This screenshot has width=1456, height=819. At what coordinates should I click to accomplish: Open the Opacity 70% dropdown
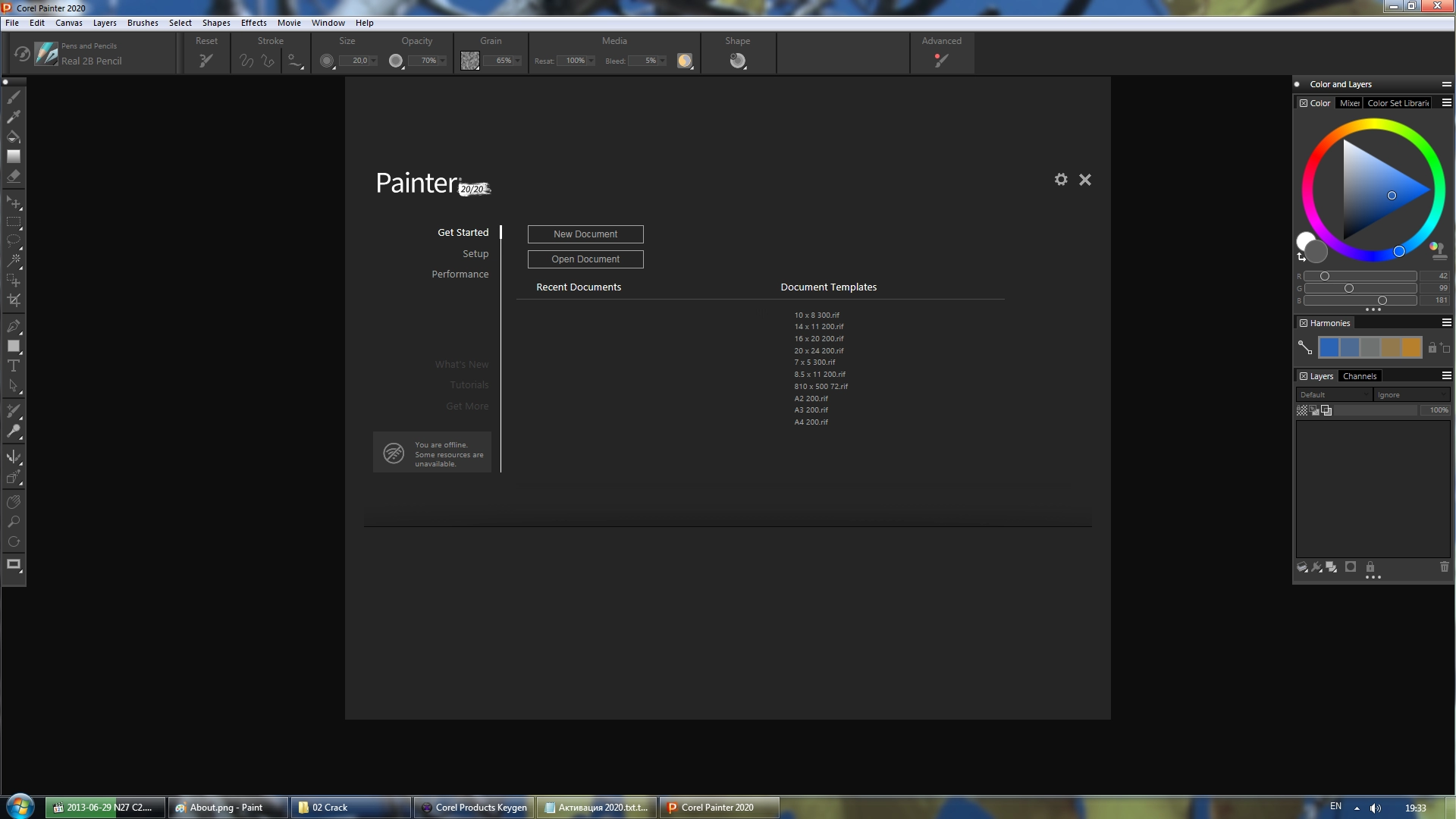coord(443,61)
